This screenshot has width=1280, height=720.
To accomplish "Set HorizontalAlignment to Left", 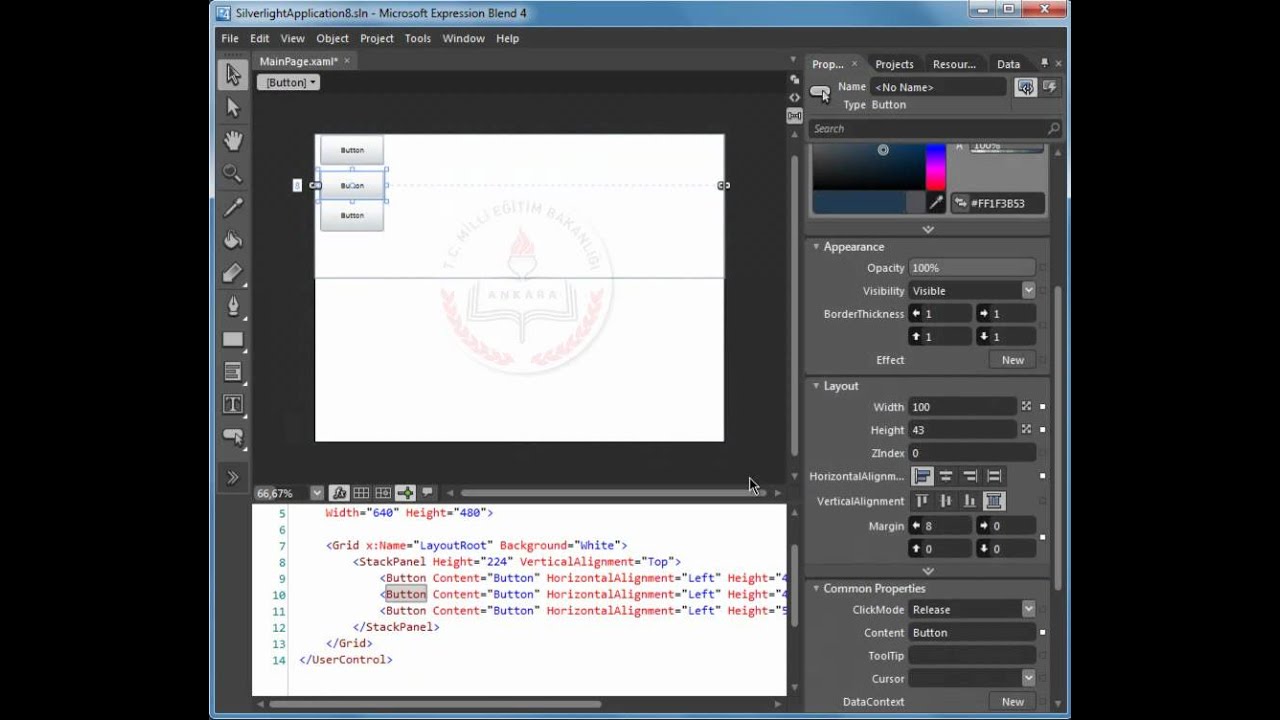I will click(x=922, y=477).
